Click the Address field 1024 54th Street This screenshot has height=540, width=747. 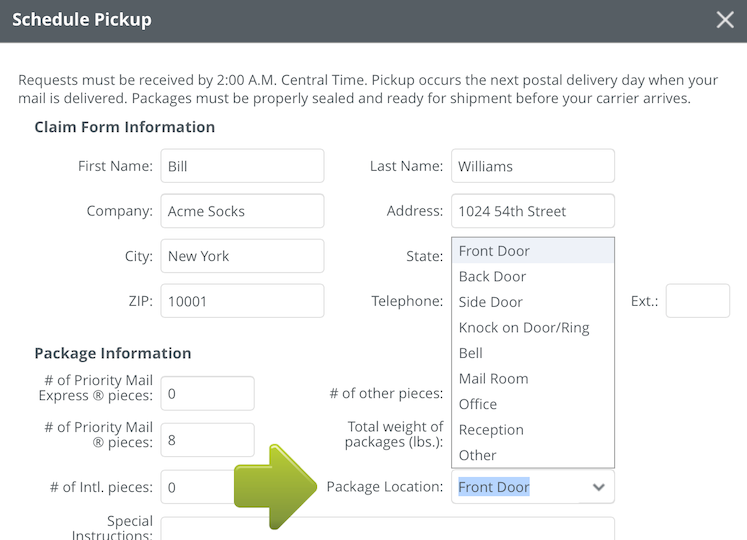pos(532,211)
